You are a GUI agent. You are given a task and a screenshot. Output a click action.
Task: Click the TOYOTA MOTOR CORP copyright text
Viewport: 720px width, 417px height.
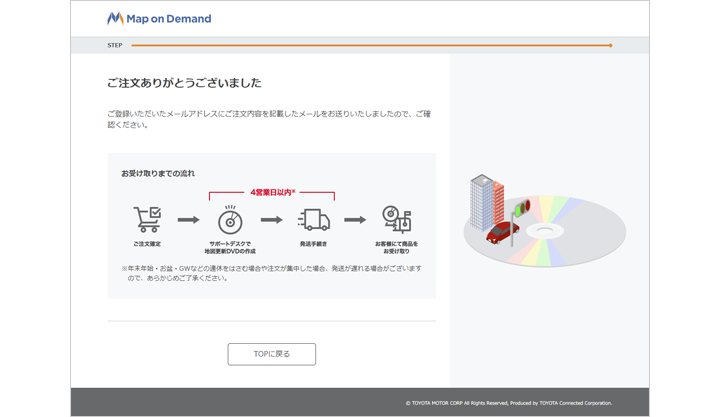[509, 403]
